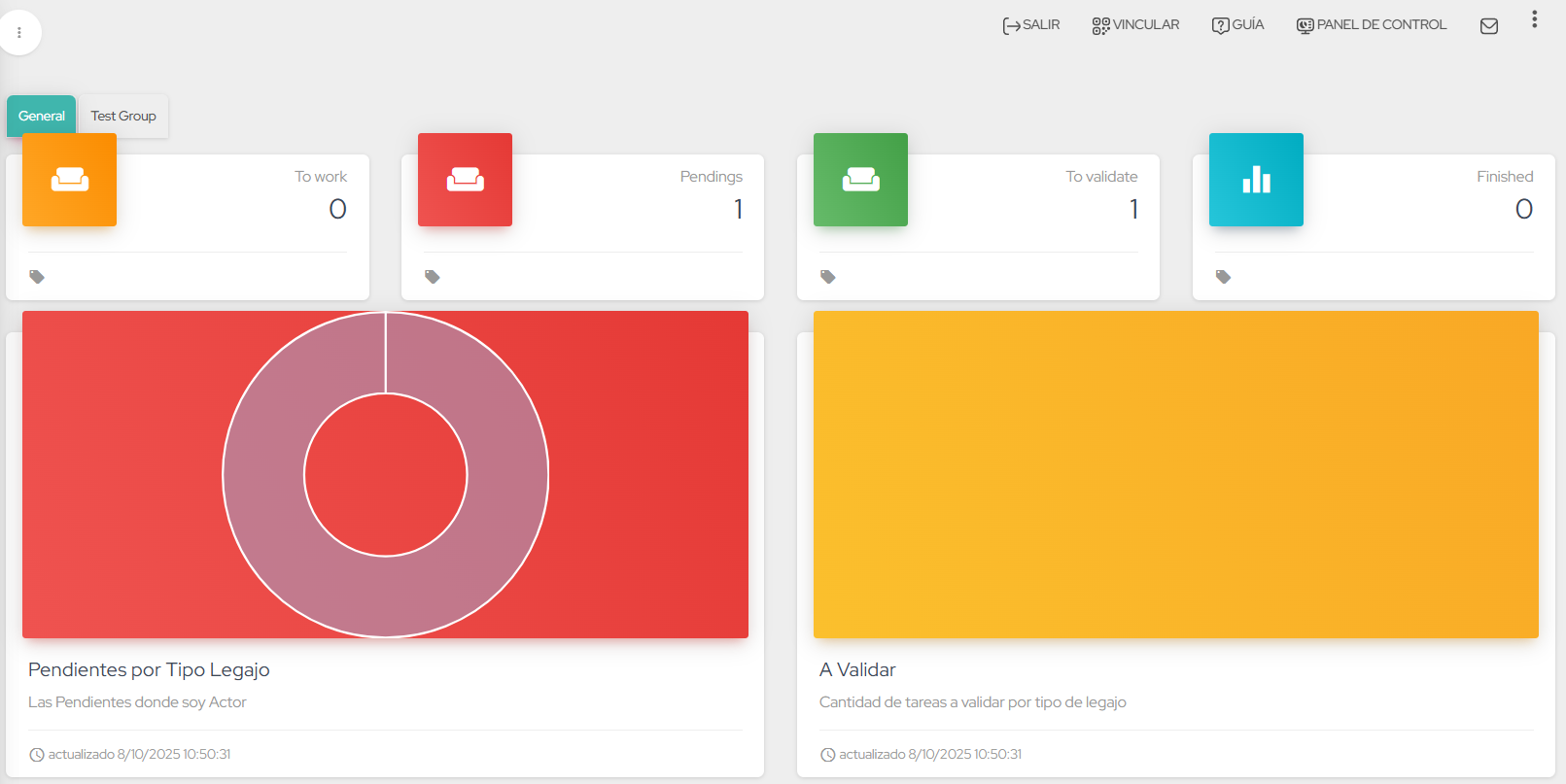Open the GUÍA help link
The width and height of the screenshot is (1566, 784).
1237,25
